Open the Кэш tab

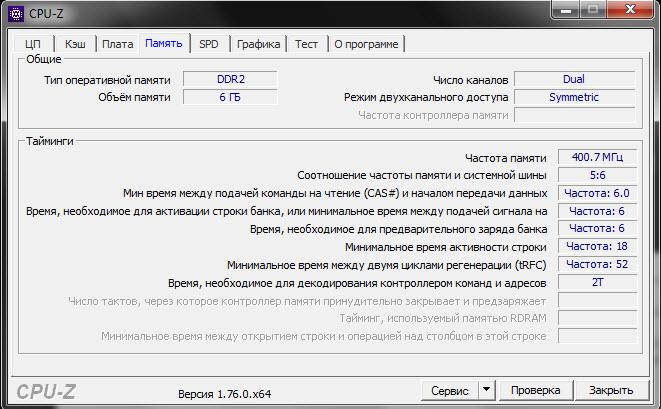pos(75,44)
